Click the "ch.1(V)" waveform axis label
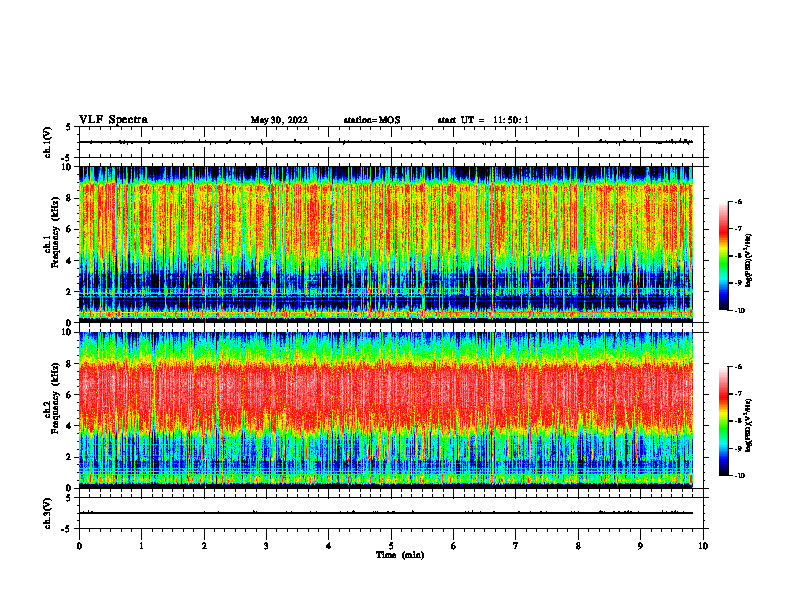 pyautogui.click(x=48, y=142)
